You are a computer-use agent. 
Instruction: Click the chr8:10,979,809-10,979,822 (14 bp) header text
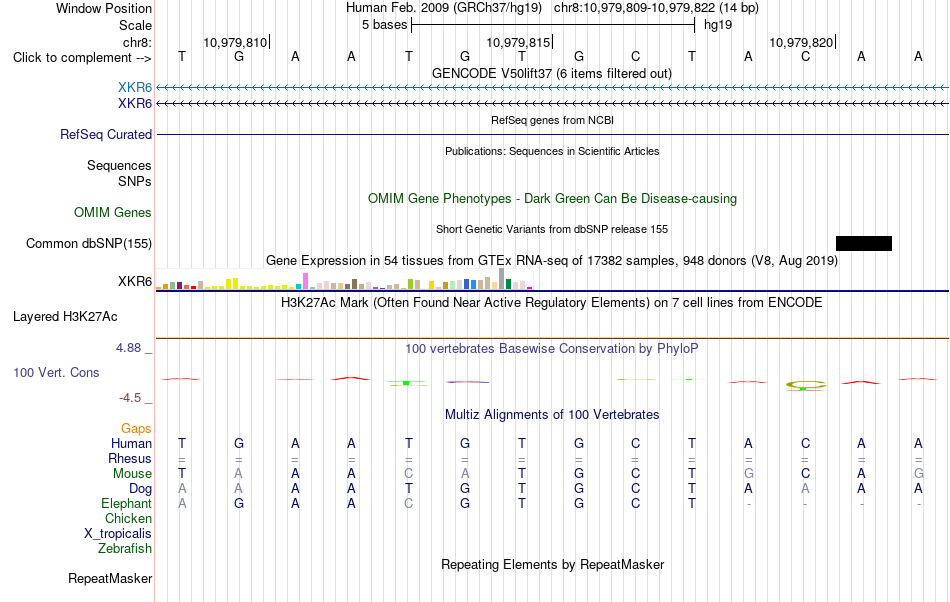[x=656, y=8]
